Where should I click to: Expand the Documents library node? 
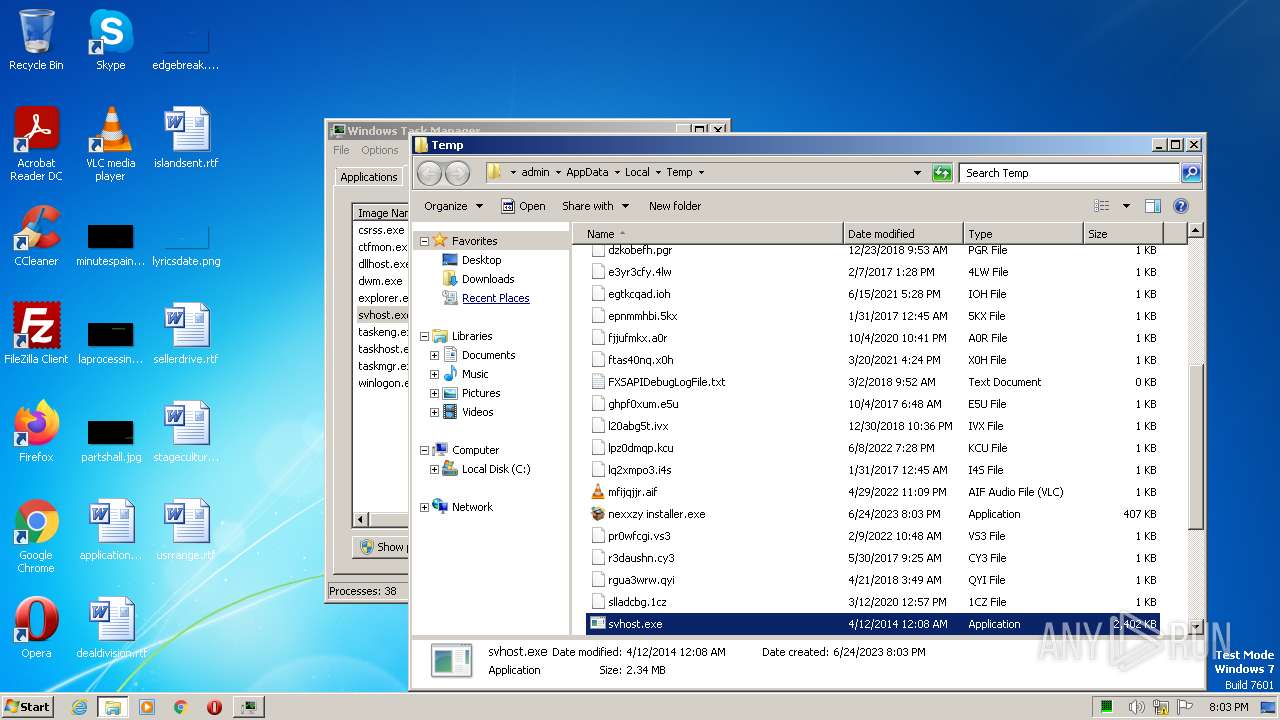pos(434,355)
